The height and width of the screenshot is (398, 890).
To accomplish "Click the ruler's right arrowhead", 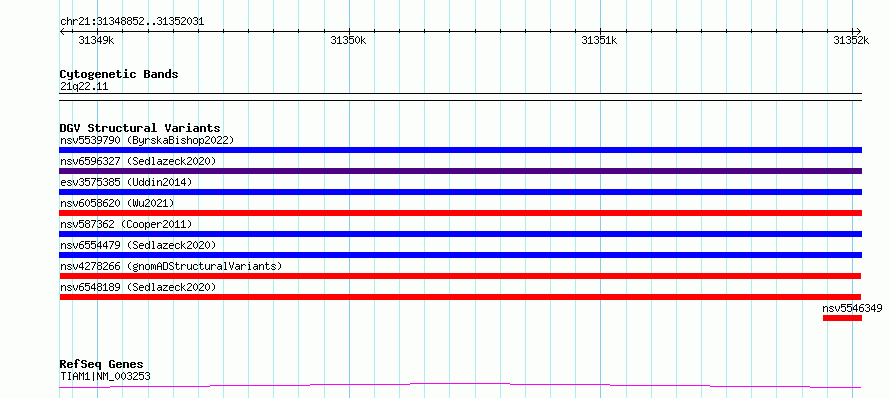I will click(x=858, y=31).
